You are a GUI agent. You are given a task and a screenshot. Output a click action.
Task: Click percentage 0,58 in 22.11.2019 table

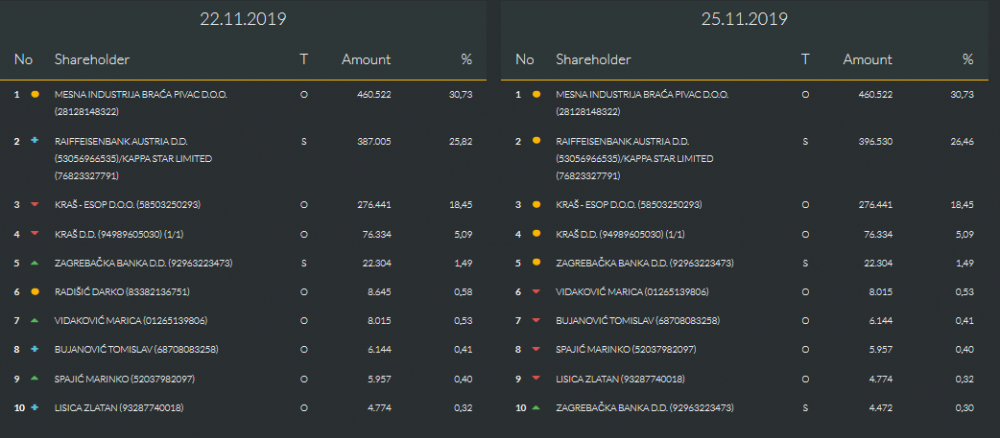coord(464,292)
